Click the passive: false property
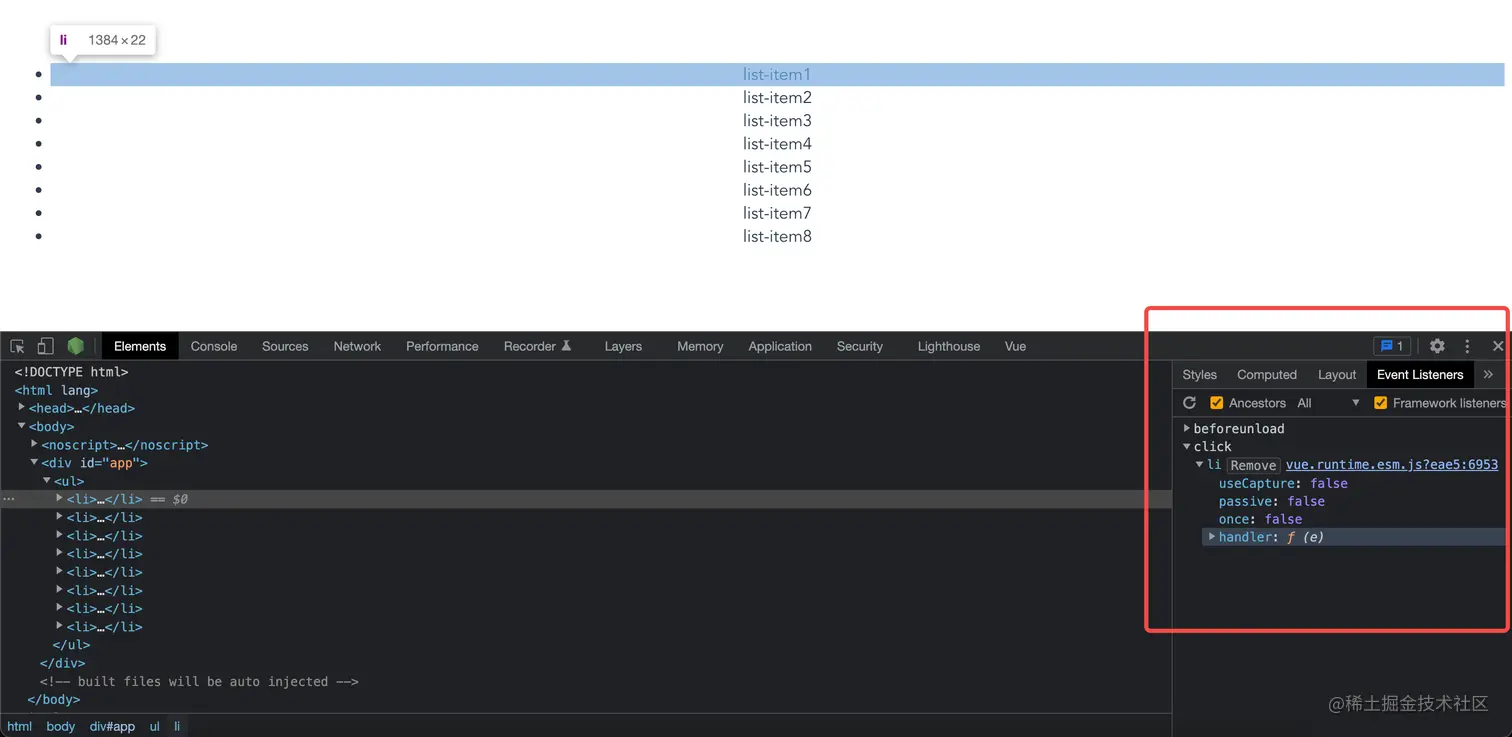 tap(1271, 501)
